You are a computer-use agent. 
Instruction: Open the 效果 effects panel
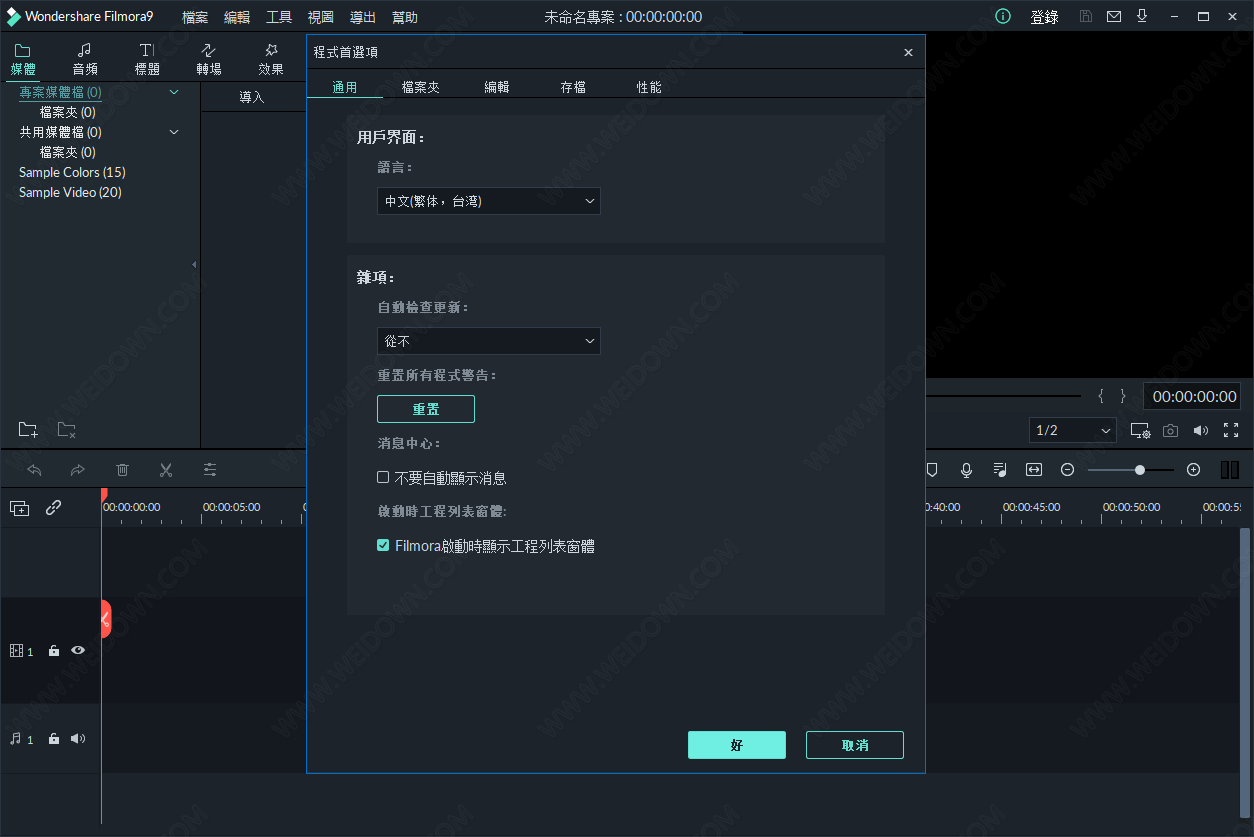(271, 59)
